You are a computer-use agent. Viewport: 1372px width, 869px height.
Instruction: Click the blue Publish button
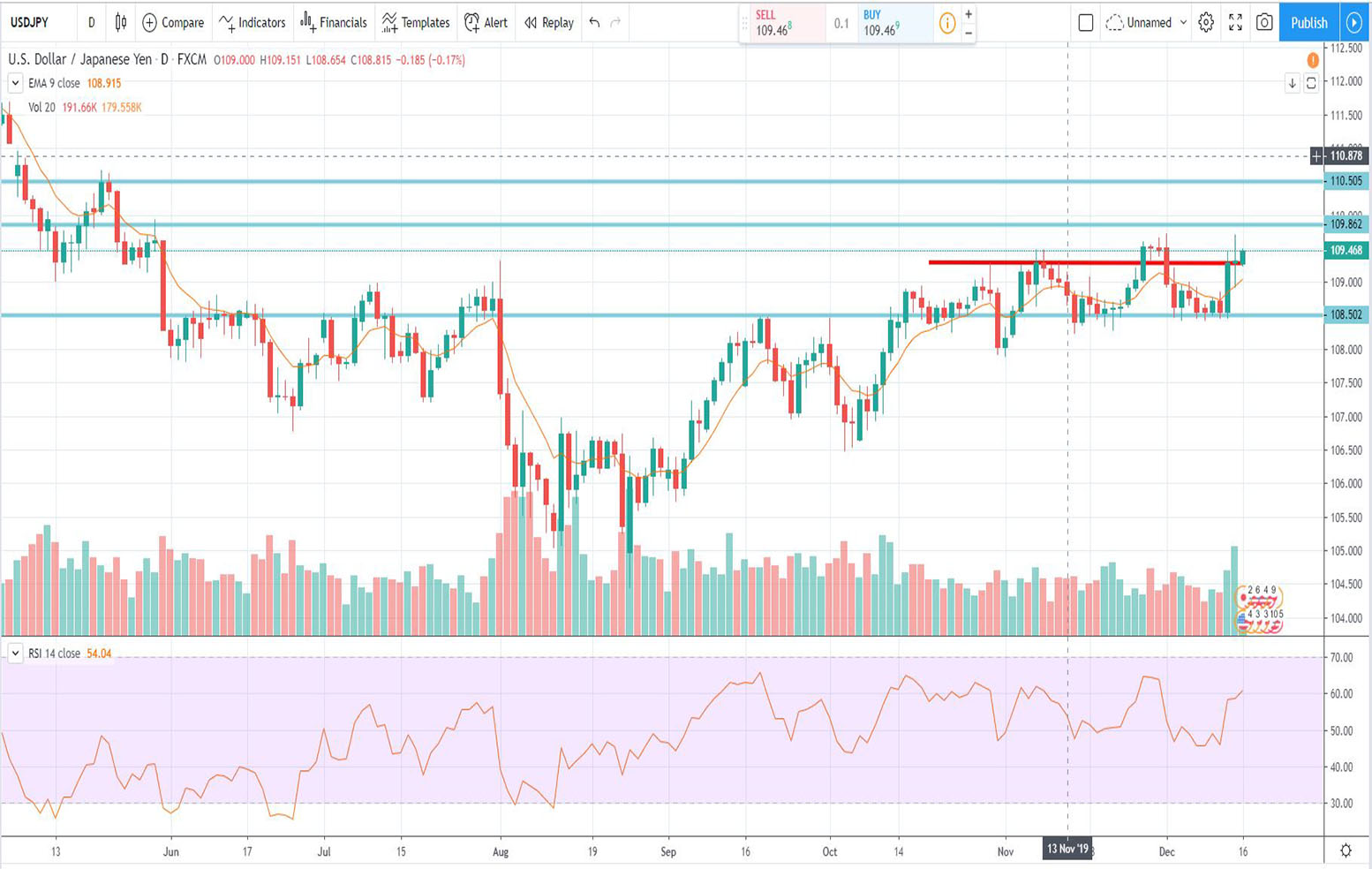(1308, 23)
